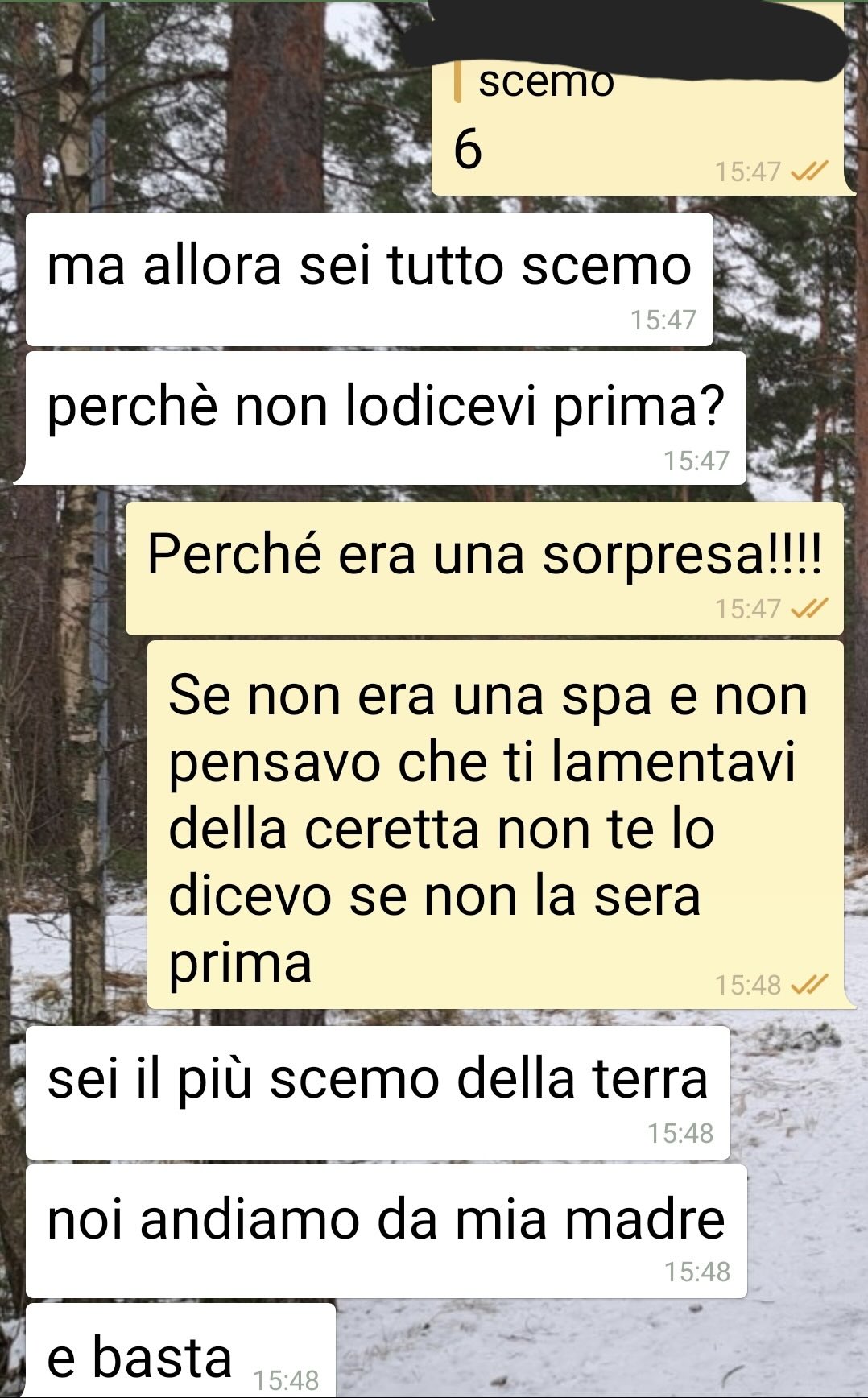Select message "ma allora sei tutto scemo"
868x1398 pixels.
click(370, 279)
